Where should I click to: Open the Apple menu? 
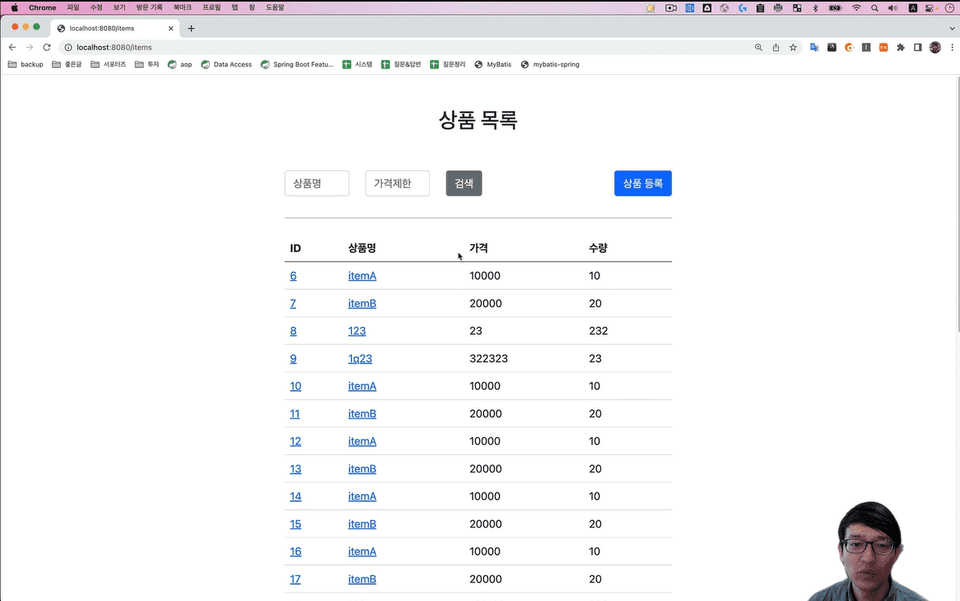[x=15, y=8]
